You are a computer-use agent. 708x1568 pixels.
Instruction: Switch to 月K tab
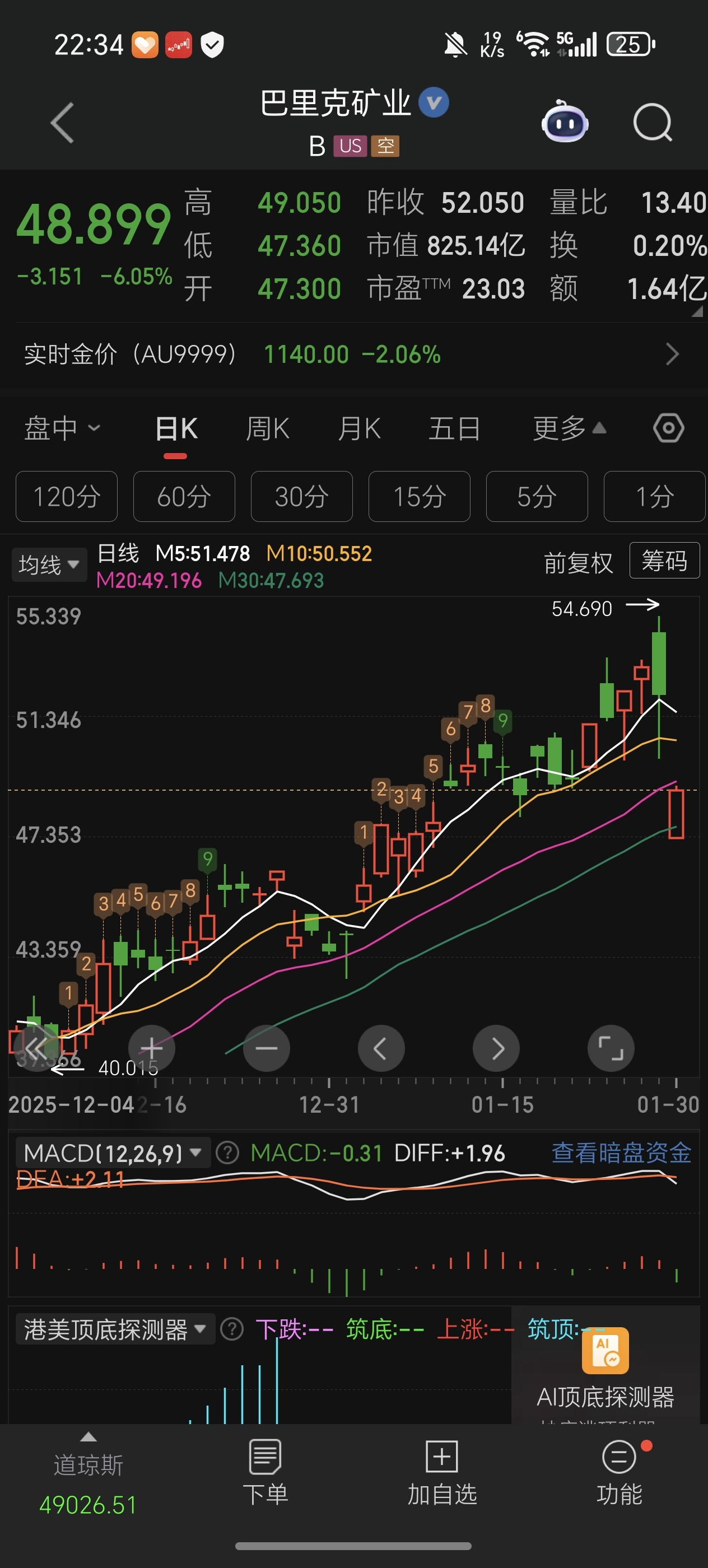[x=359, y=428]
